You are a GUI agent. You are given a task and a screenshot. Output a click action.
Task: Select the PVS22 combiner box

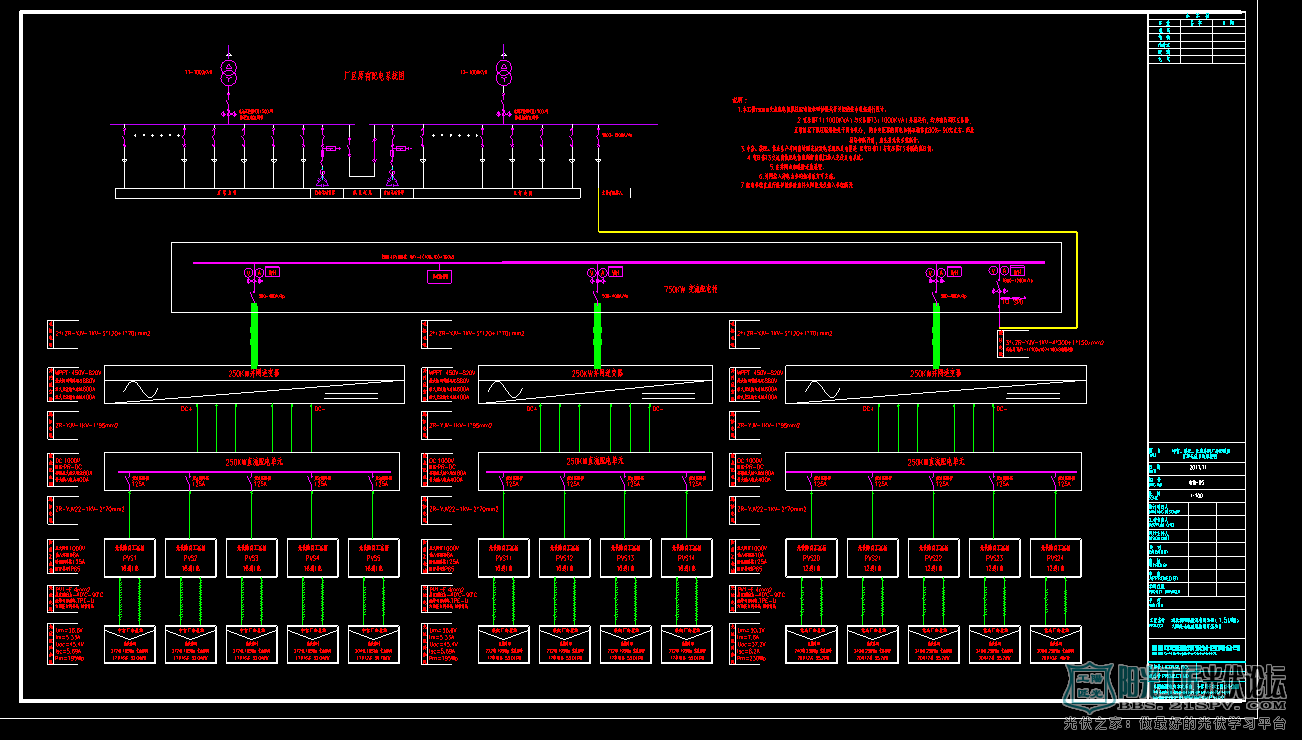pyautogui.click(x=934, y=558)
